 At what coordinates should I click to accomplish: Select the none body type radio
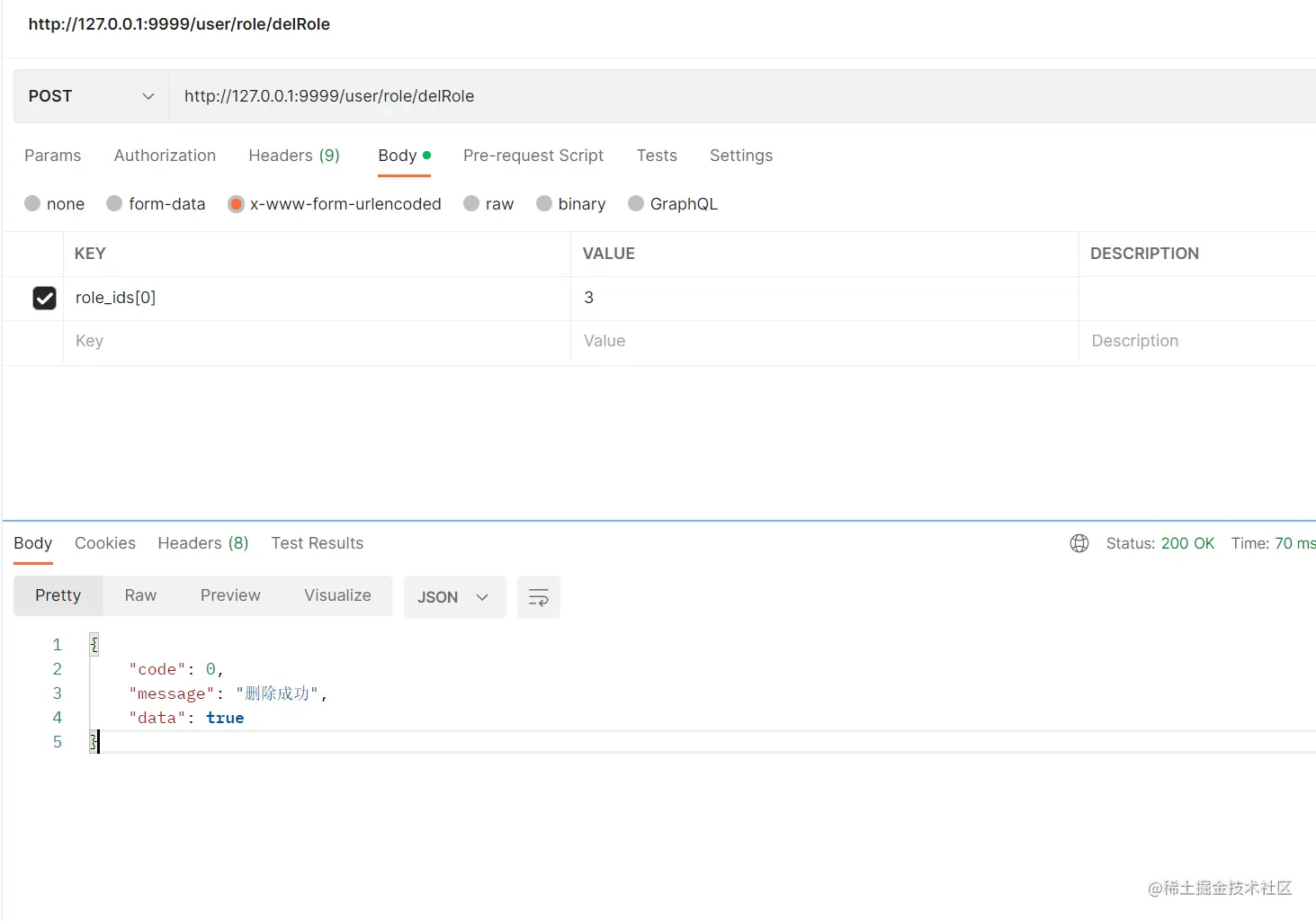point(32,203)
